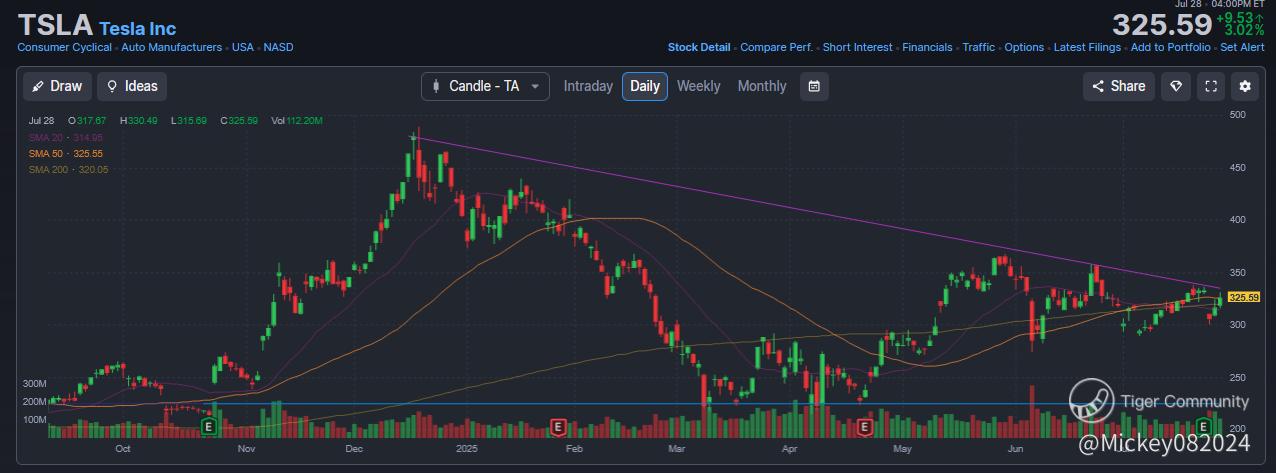Screen dimensions: 1276x473
Task: Select the Daily timeframe
Action: (x=645, y=86)
